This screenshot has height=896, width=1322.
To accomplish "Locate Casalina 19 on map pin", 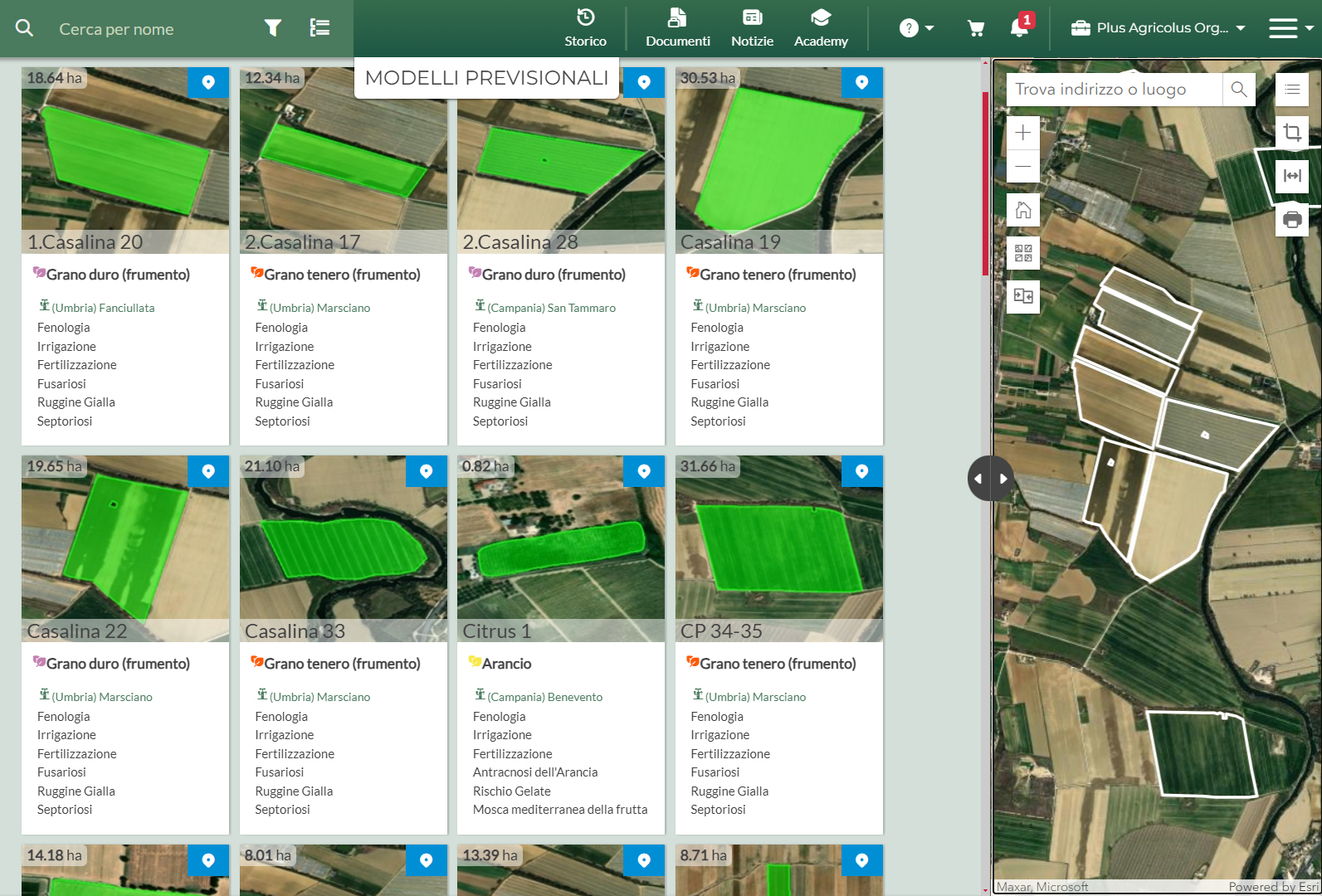I will (862, 82).
